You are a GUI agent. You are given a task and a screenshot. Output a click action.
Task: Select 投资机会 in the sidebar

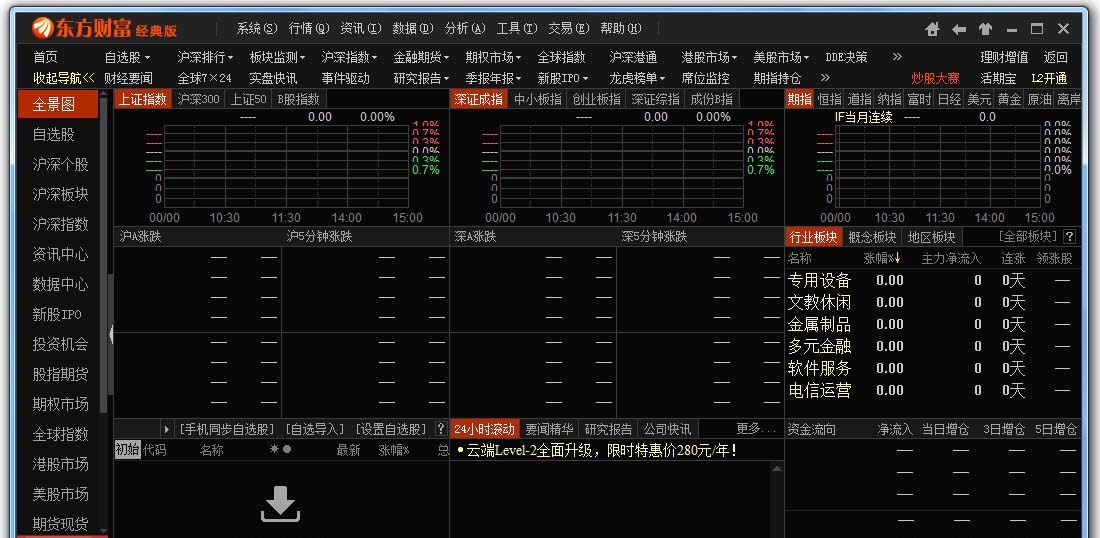tap(60, 344)
